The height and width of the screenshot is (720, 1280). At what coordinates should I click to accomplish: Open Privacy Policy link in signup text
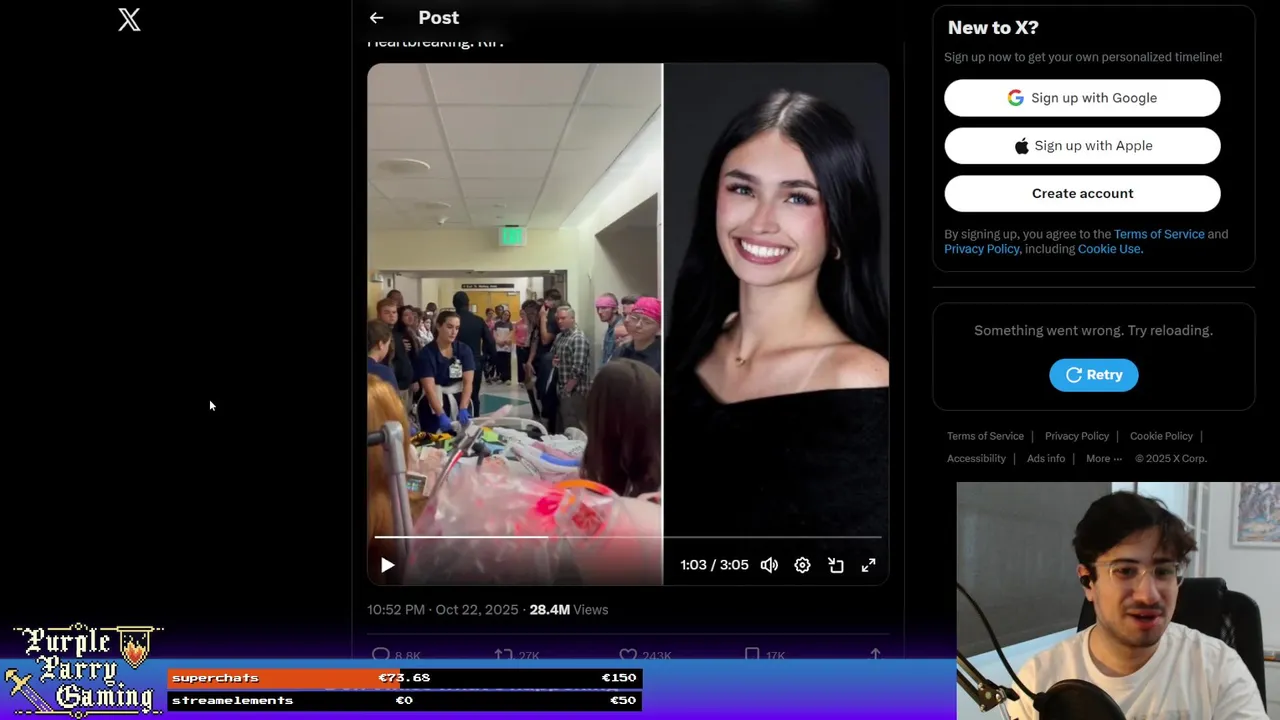[982, 249]
